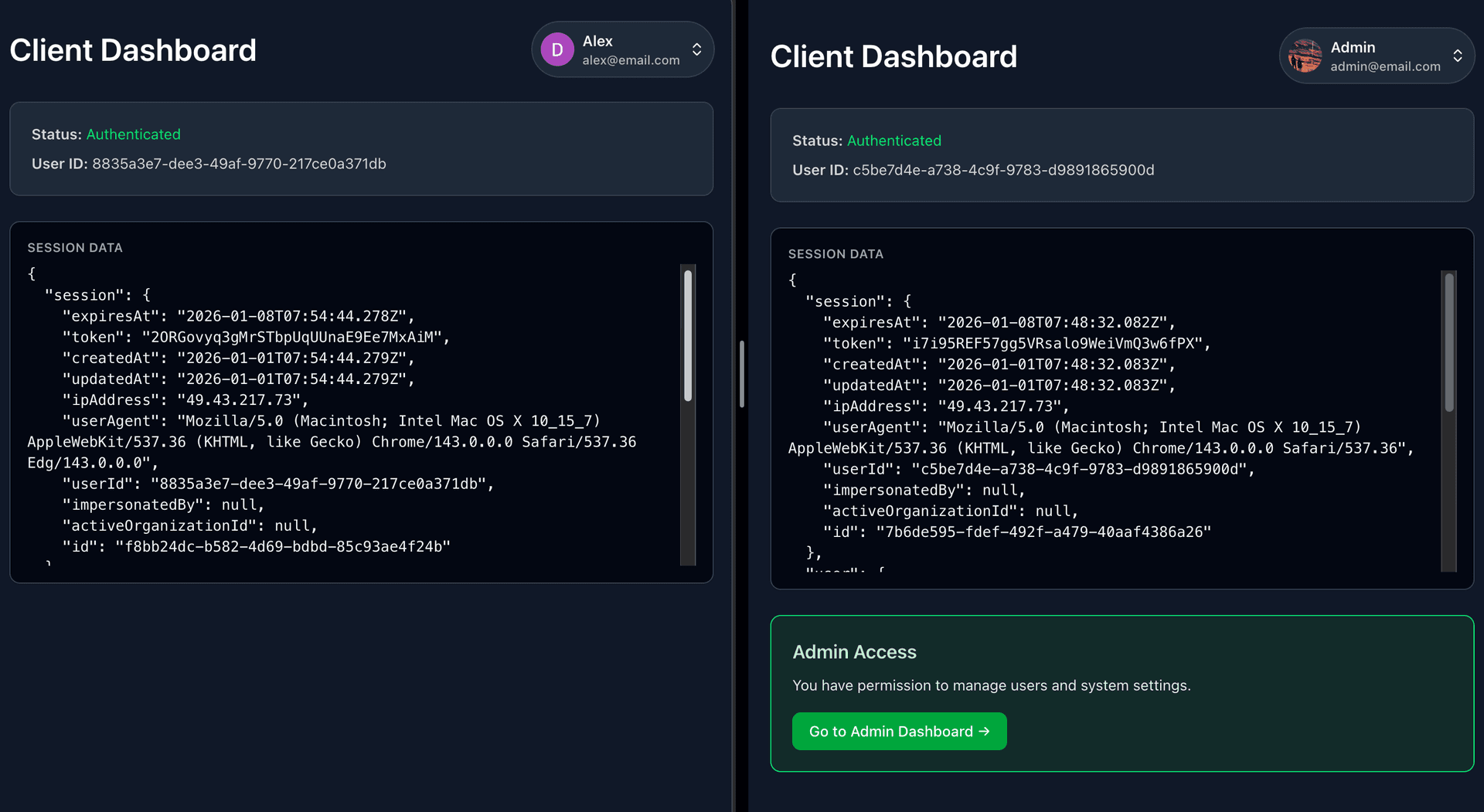
Task: Click the Admin profile picture avatar
Action: [1305, 56]
